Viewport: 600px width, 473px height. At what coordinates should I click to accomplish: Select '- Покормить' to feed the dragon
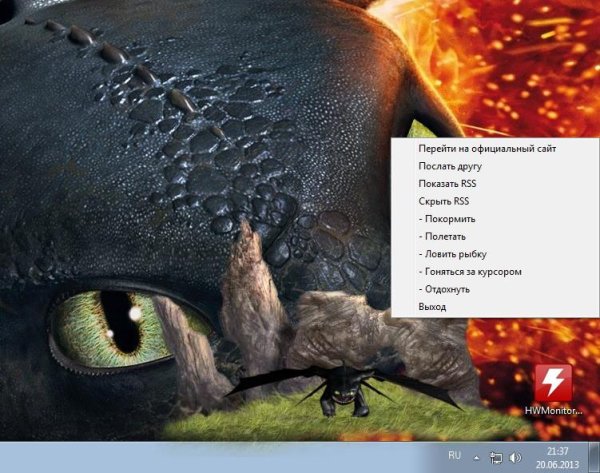click(495, 219)
